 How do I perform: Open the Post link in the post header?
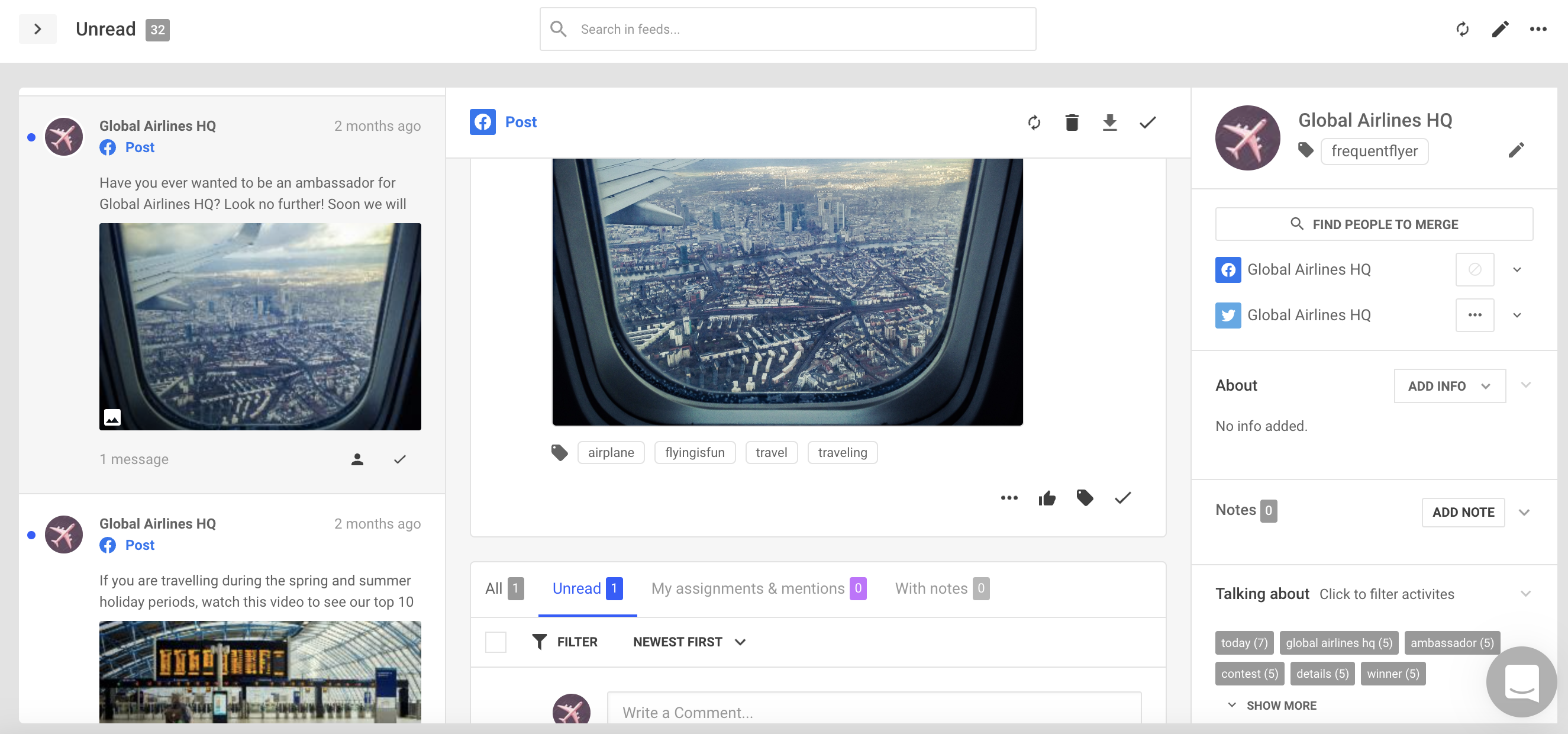(x=521, y=122)
